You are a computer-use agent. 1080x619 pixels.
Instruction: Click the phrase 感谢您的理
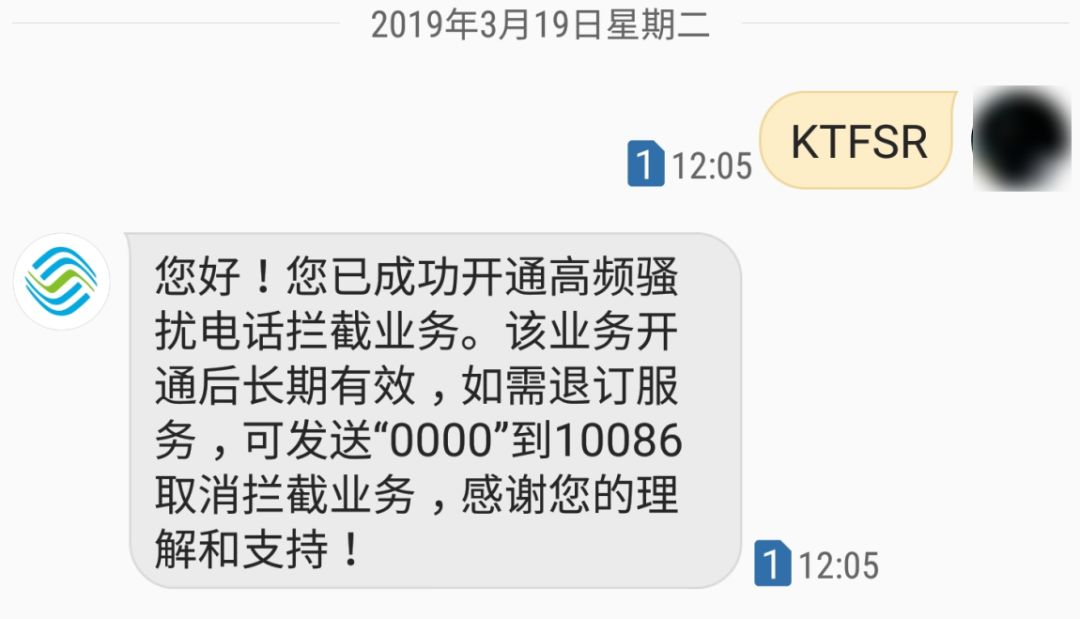pyautogui.click(x=570, y=495)
